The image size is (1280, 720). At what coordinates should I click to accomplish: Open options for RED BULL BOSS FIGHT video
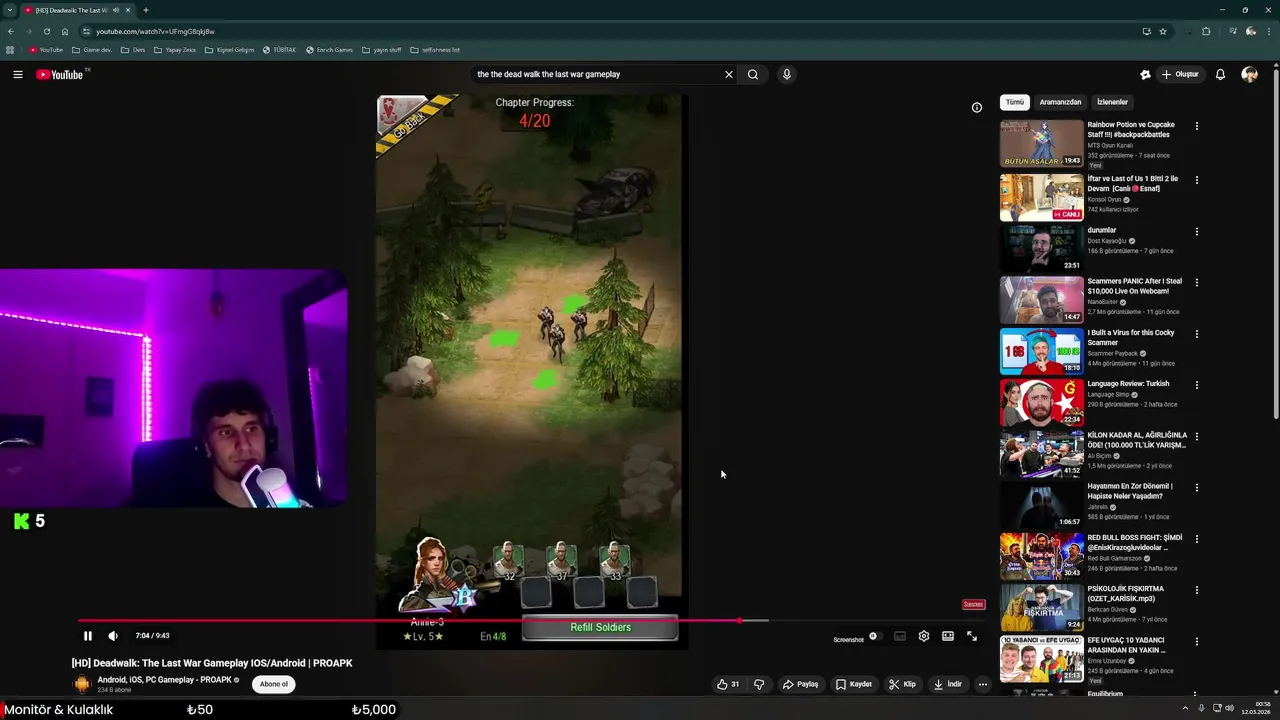point(1196,540)
